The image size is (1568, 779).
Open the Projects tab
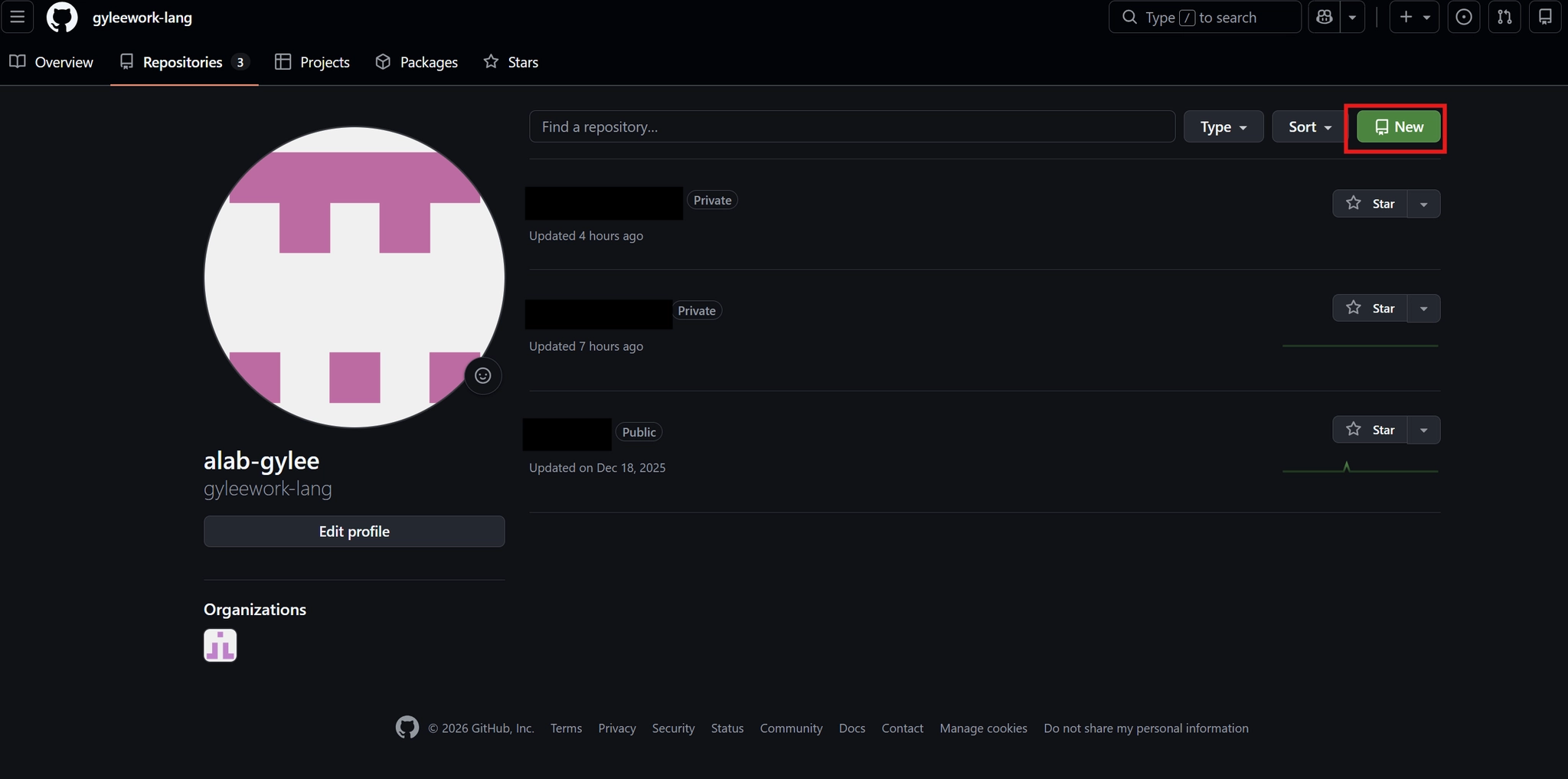tap(312, 62)
